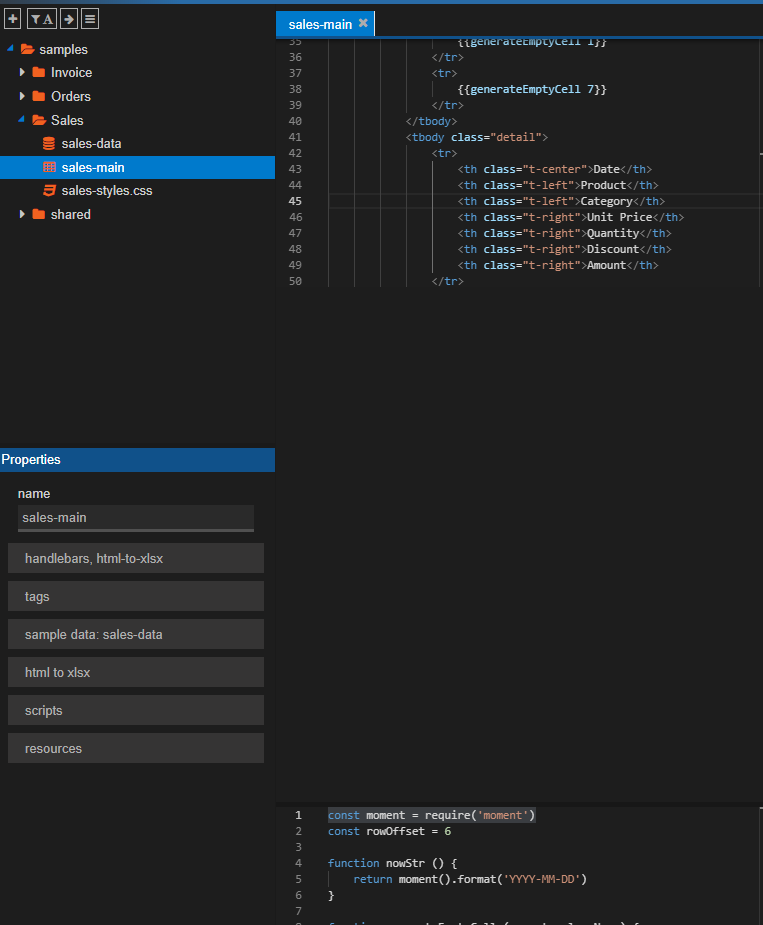Expand the shared folder
Screen dimensions: 763x925
click(x=23, y=214)
